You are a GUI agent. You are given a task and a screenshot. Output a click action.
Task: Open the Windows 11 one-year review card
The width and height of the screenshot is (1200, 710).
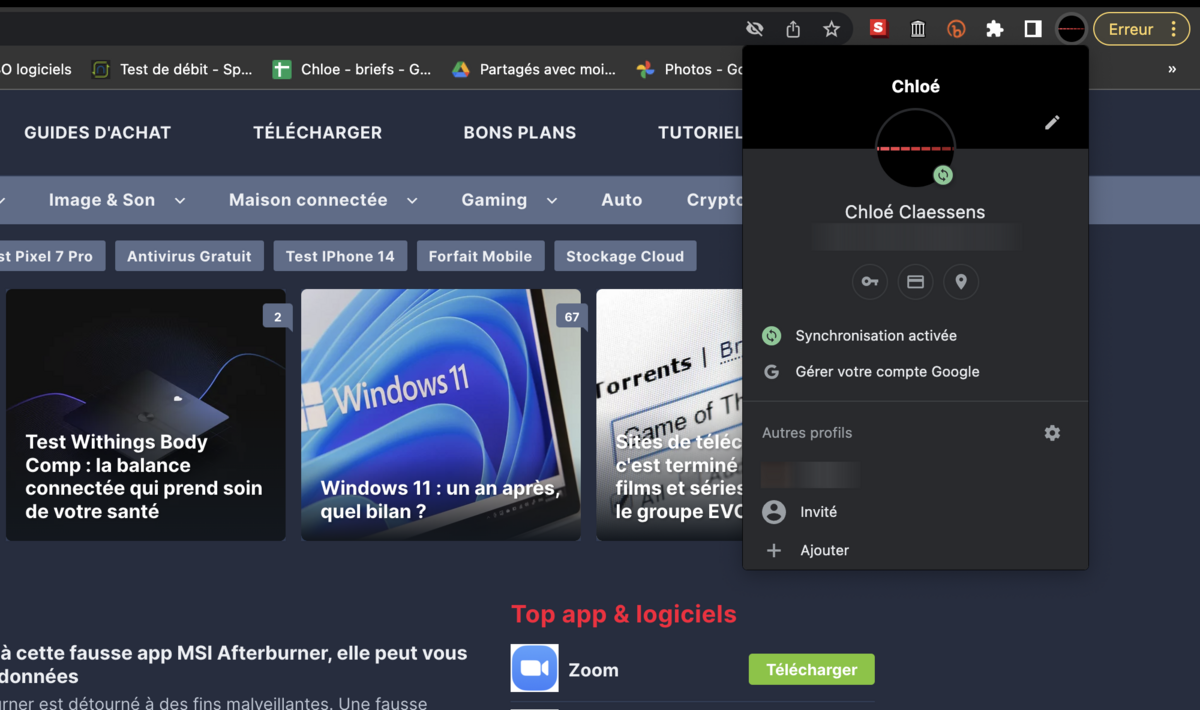tap(441, 415)
